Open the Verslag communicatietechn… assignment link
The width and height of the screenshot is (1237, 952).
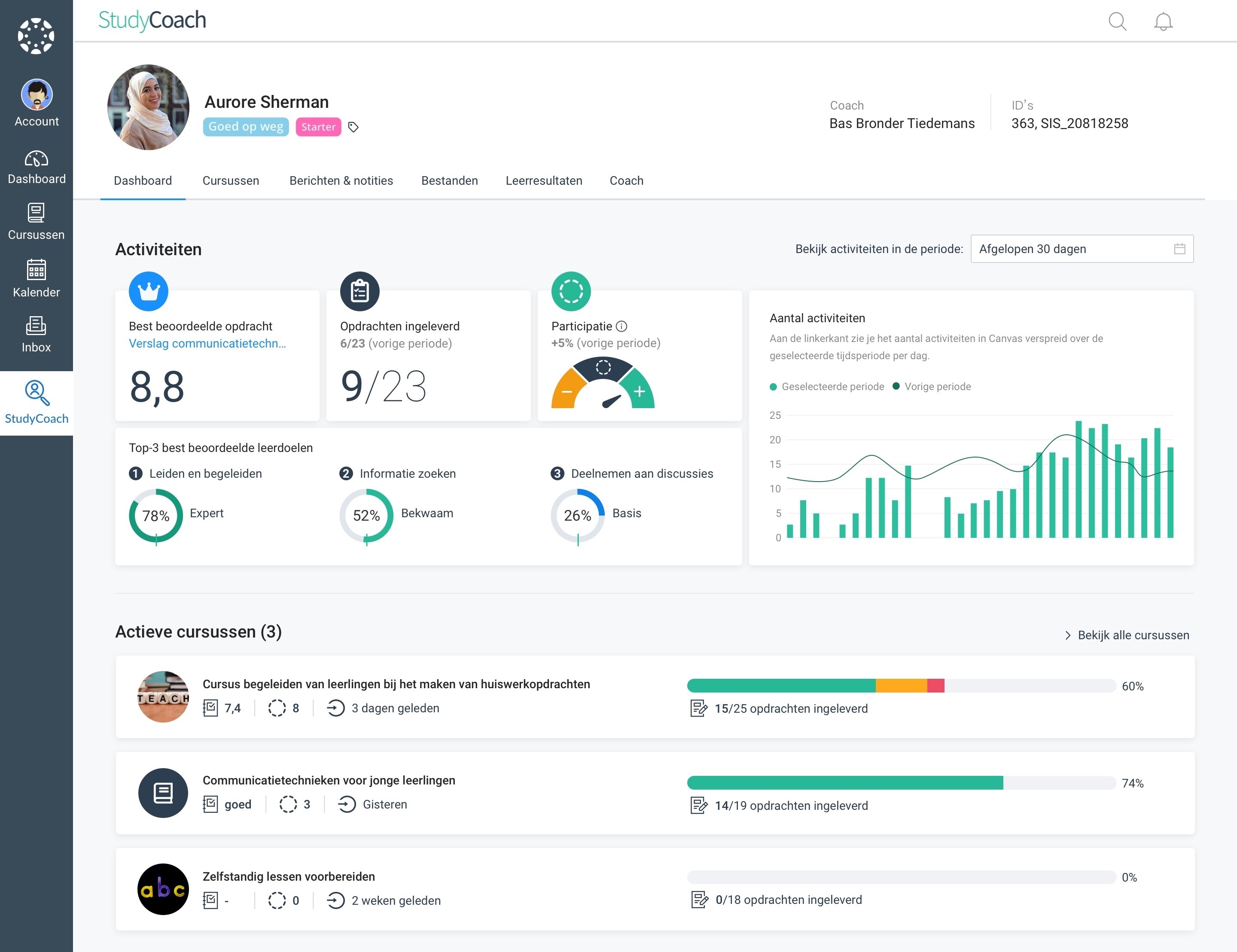click(207, 343)
